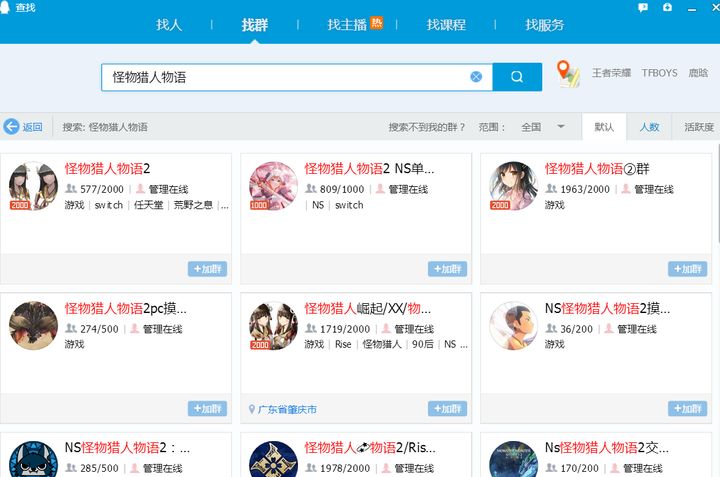Click the penguin logo in title bar
The width and height of the screenshot is (720, 477).
[x=8, y=7]
